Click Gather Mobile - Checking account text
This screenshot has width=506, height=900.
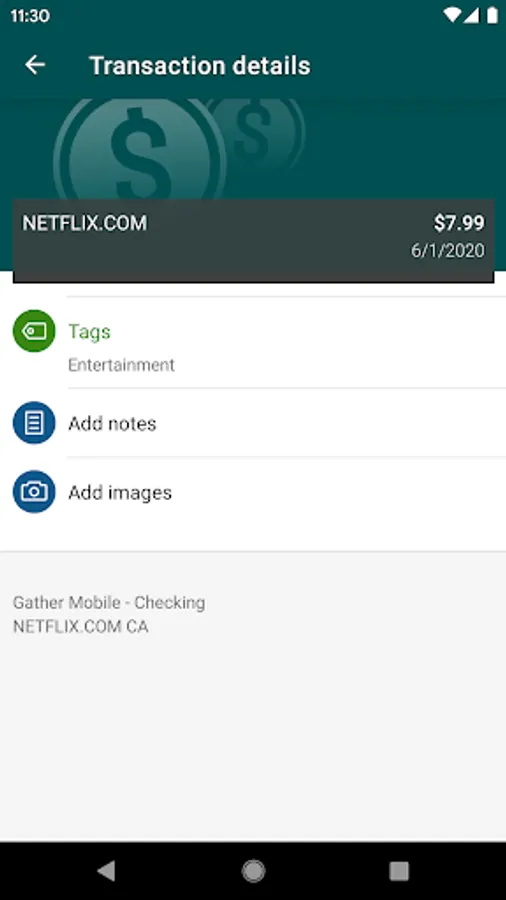(109, 603)
